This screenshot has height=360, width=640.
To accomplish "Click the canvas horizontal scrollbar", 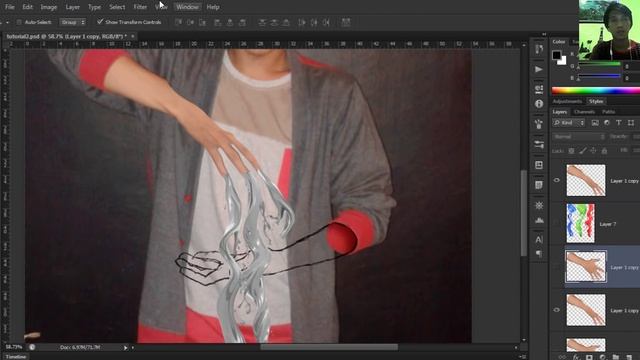I will [x=329, y=347].
